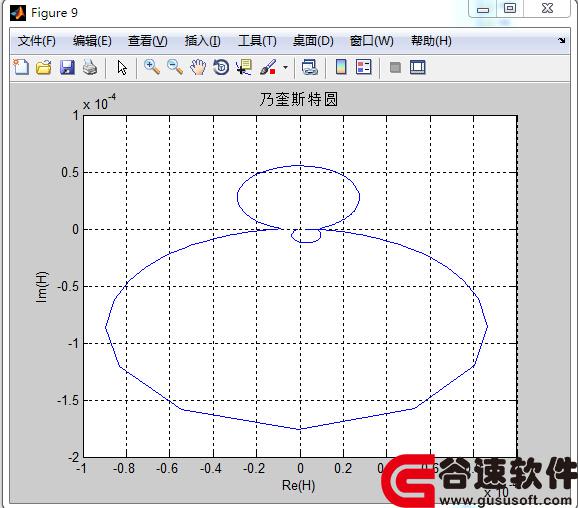The width and height of the screenshot is (578, 508).
Task: Click the Link Plot icon
Action: click(x=310, y=68)
